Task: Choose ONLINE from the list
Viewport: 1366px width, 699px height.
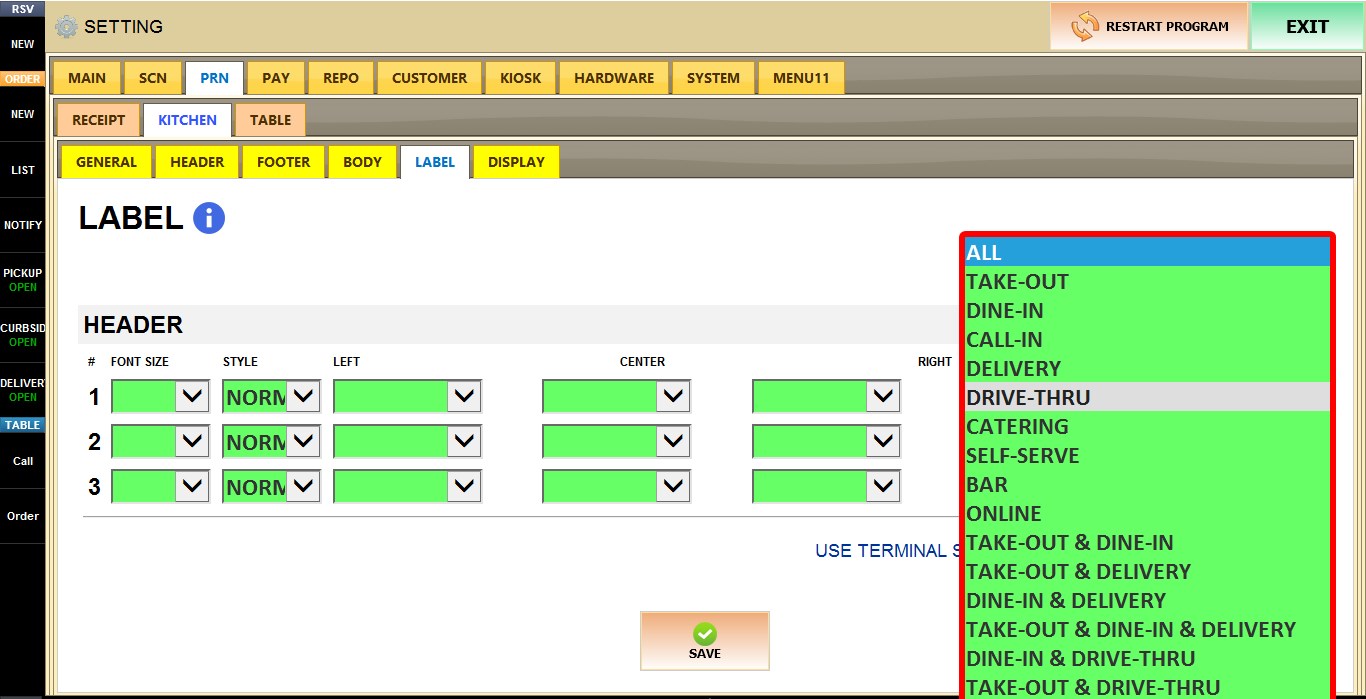Action: (x=1147, y=514)
